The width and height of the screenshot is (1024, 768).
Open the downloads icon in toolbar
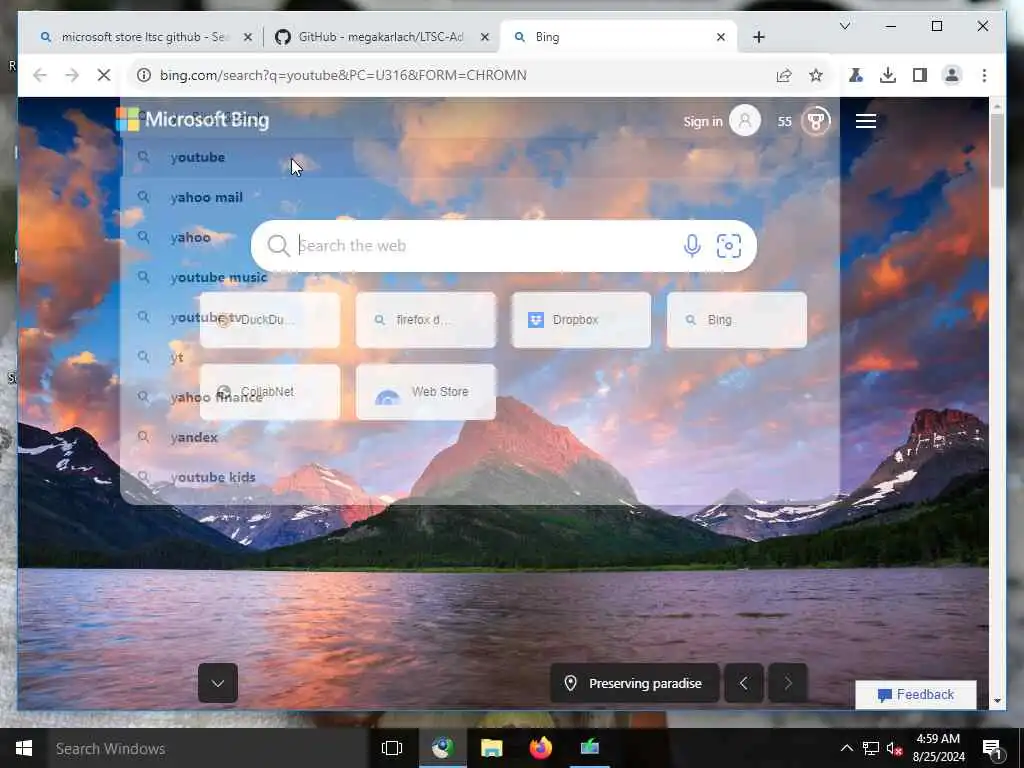pos(888,75)
